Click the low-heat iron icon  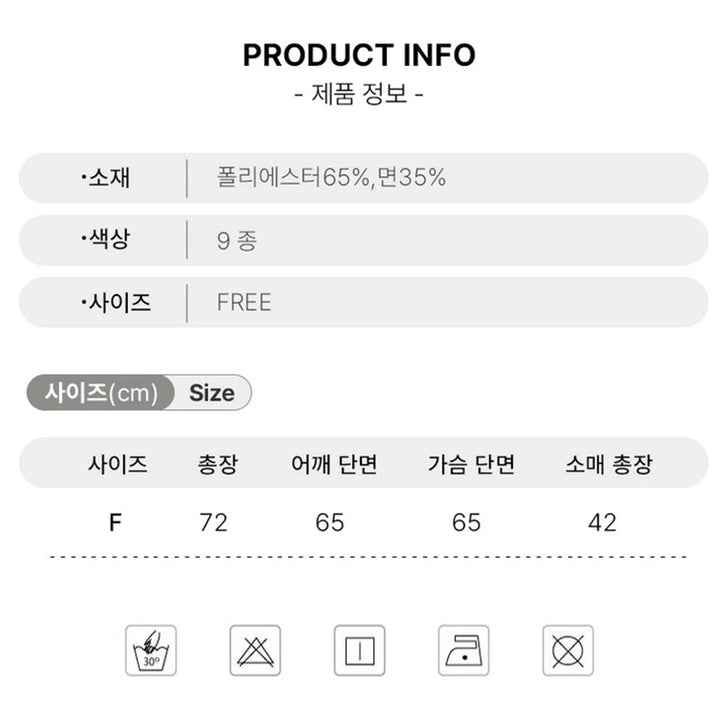[463, 650]
